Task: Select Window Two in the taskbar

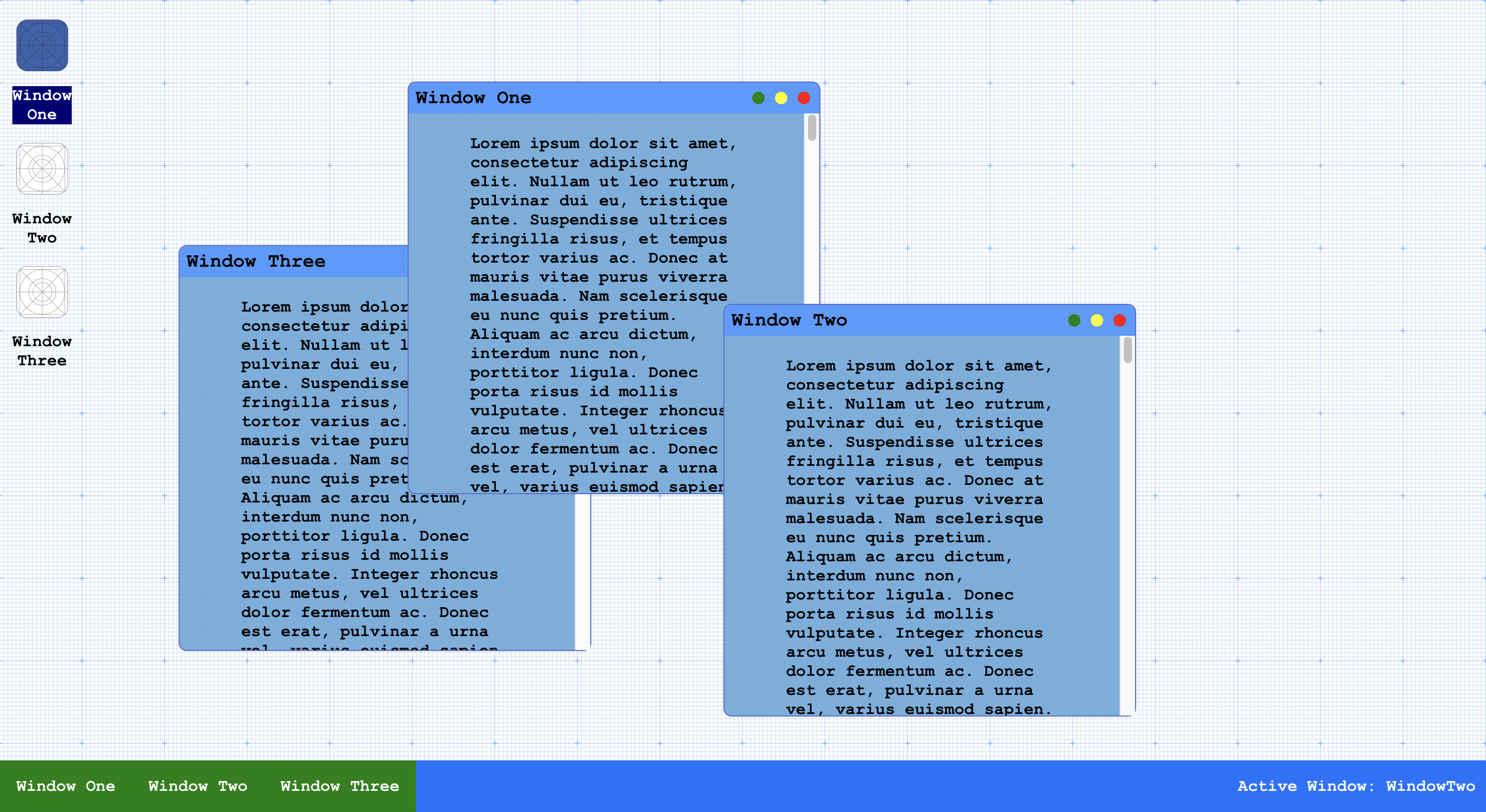Action: (x=198, y=786)
